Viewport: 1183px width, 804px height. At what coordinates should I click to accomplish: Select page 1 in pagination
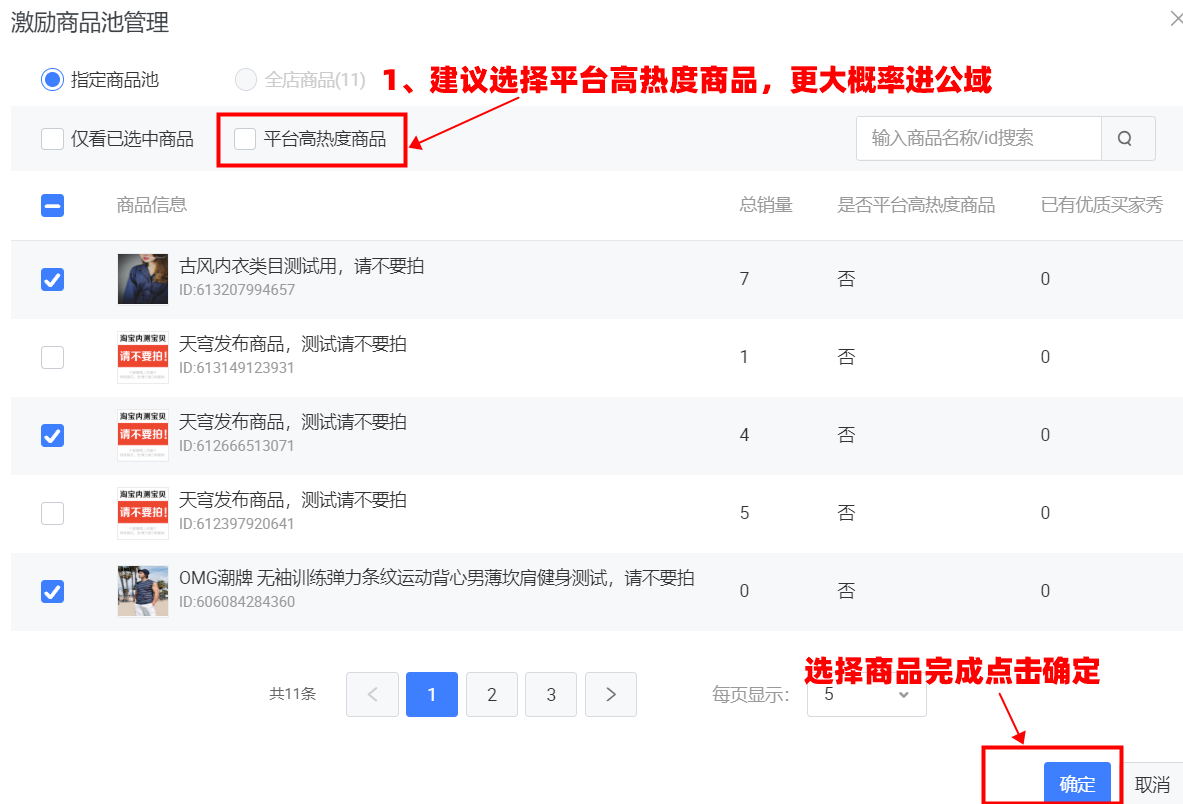(432, 695)
